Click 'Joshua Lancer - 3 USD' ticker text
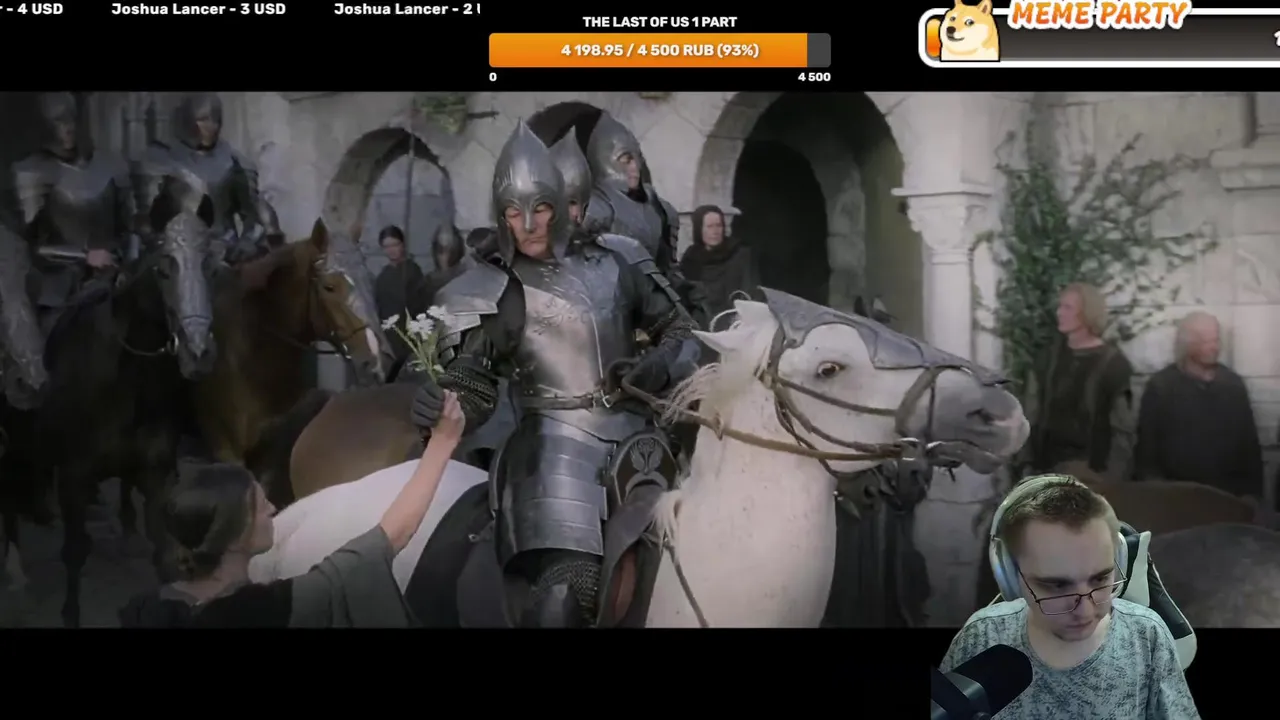Image resolution: width=1280 pixels, height=720 pixels. [x=198, y=9]
